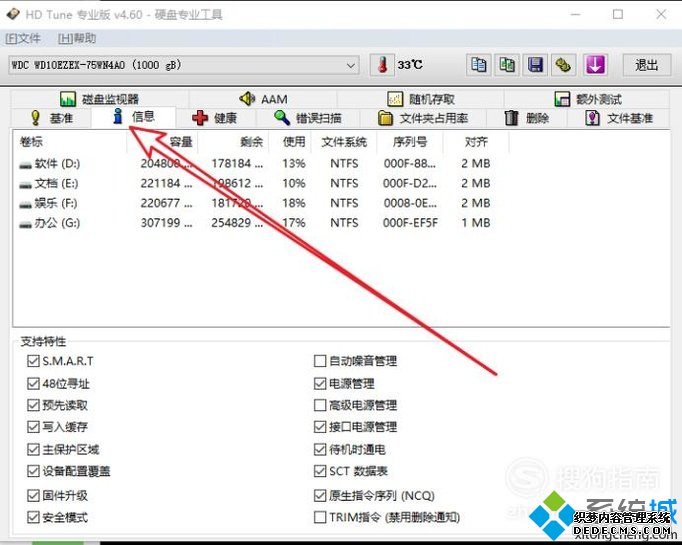
Task: Toggle the 固件升级 checkbox
Action: [33, 495]
